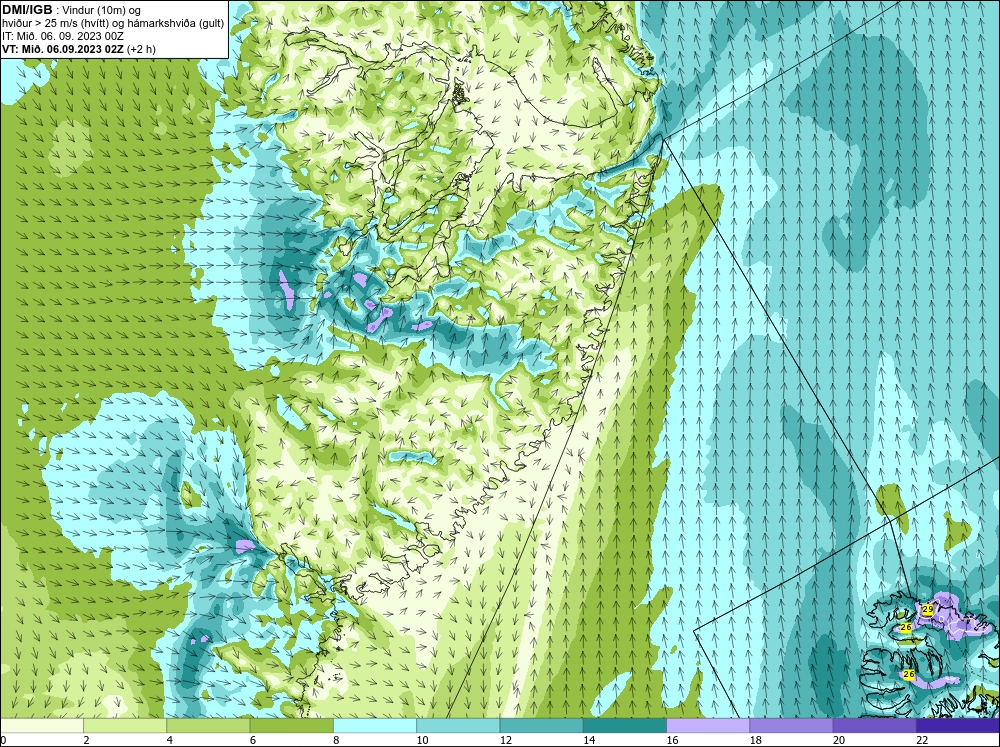Image resolution: width=1000 pixels, height=747 pixels.
Task: Select the aqua 10–12 m/s legend swatch
Action: (458, 725)
